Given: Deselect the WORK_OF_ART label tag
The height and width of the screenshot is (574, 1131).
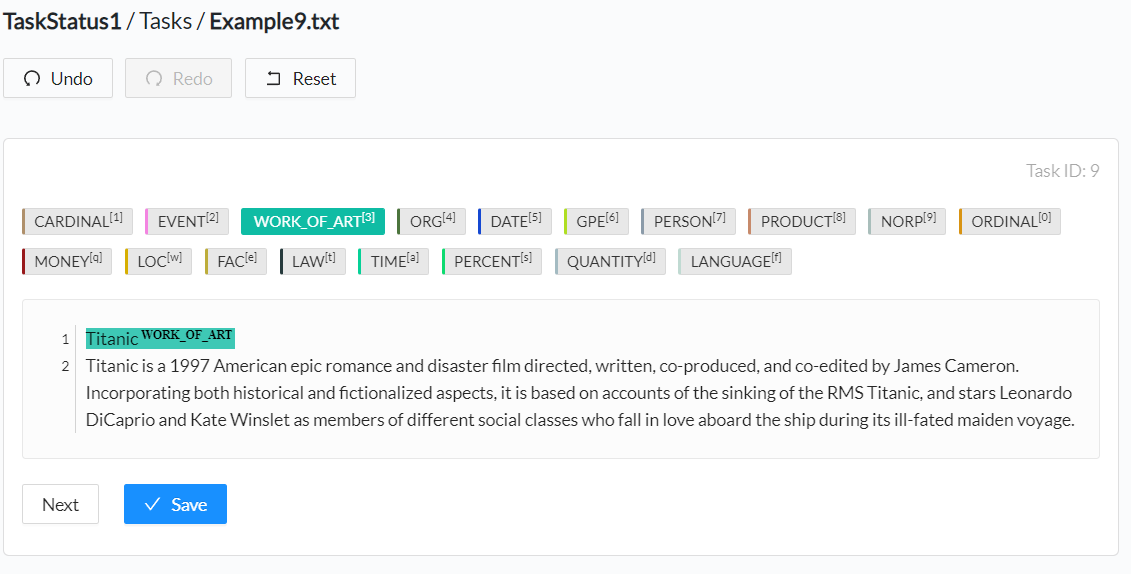Looking at the screenshot, I should (x=313, y=221).
